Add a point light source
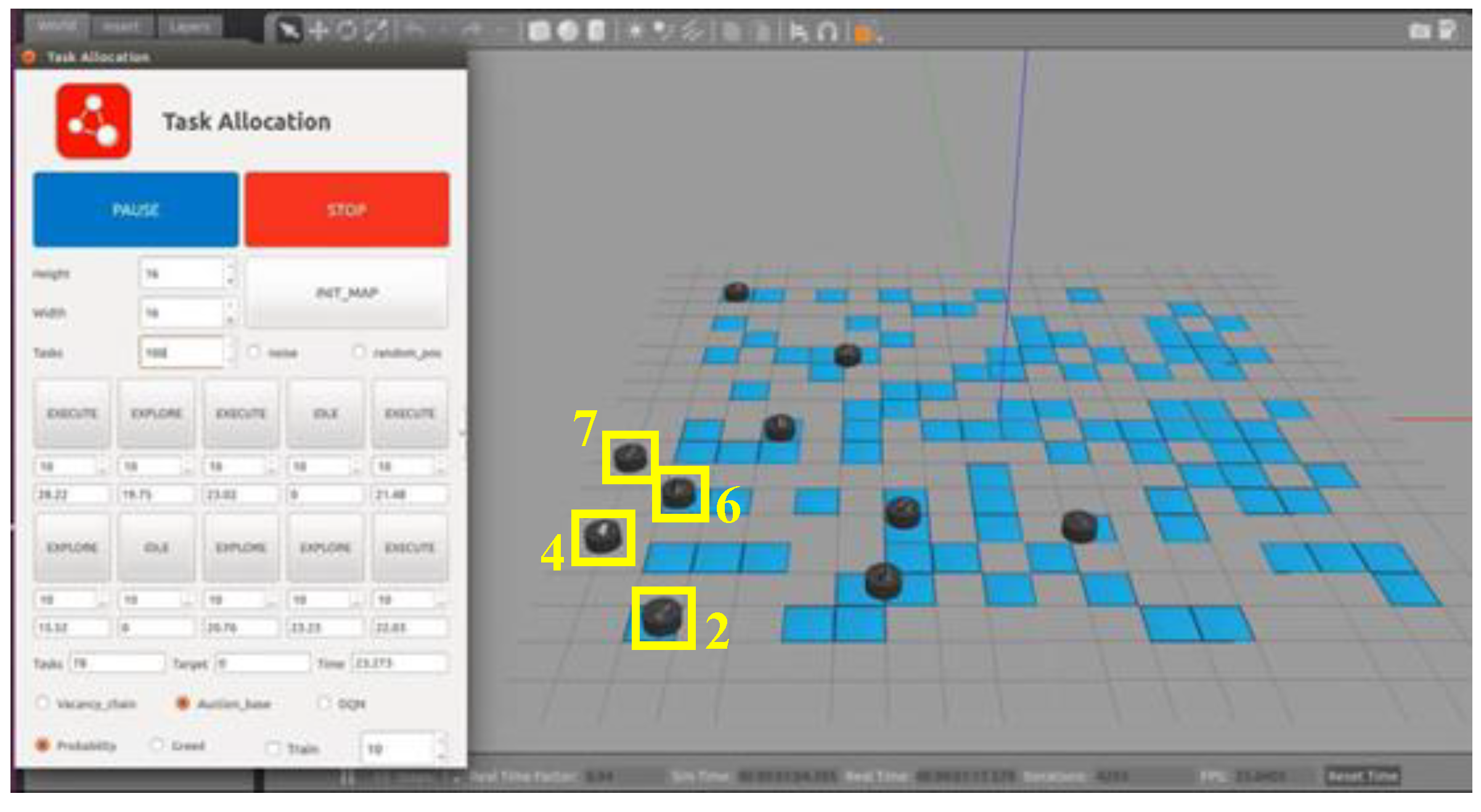The image size is (1481, 812). [635, 31]
